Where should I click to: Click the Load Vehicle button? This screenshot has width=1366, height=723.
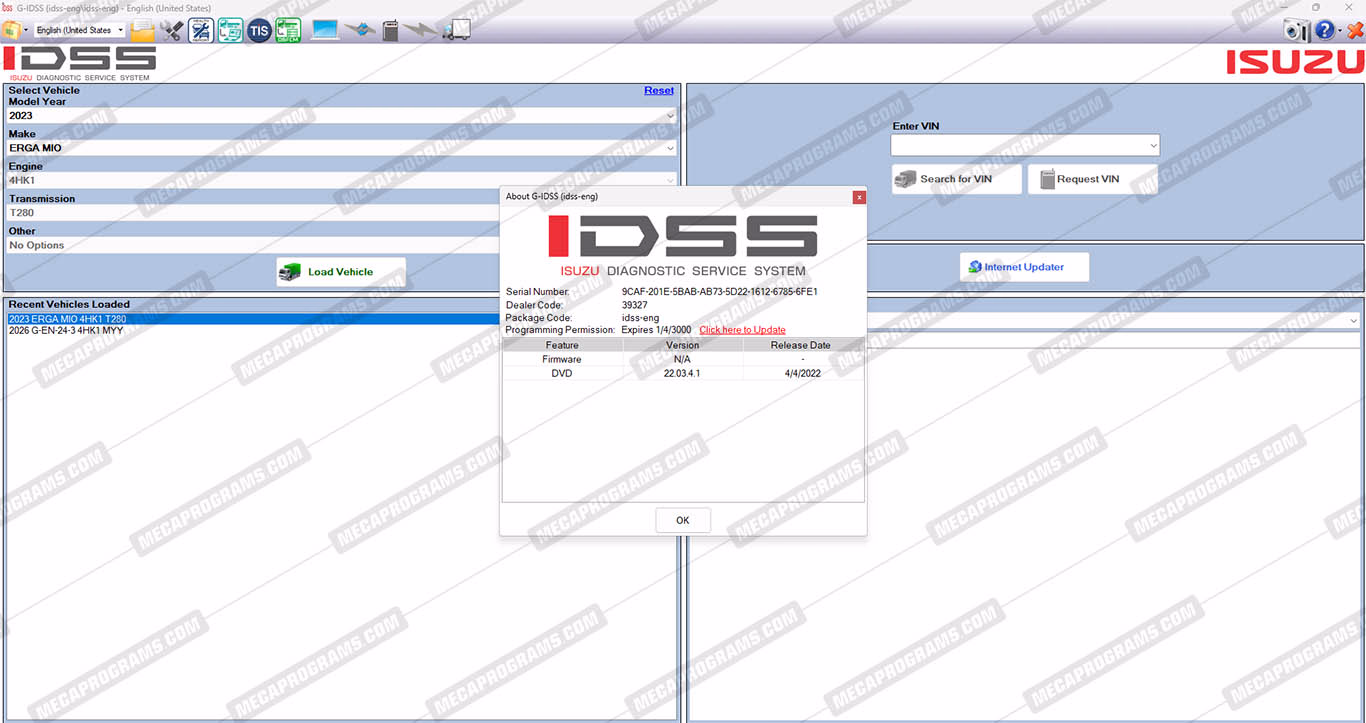341,272
